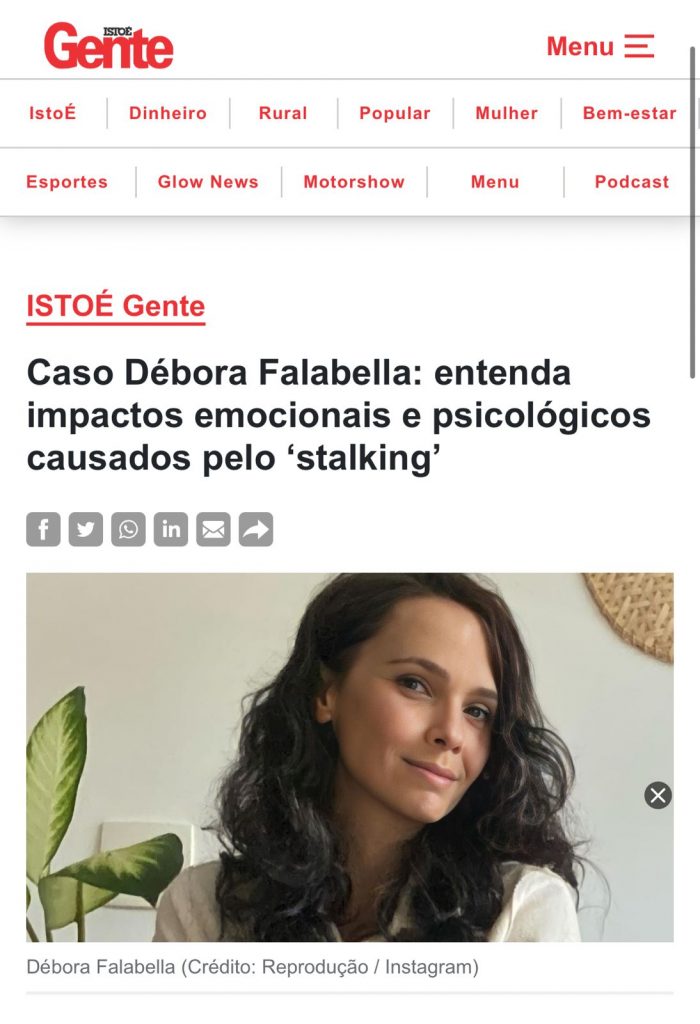The height and width of the screenshot is (1024, 700).
Task: Send article by email icon
Action: [213, 529]
